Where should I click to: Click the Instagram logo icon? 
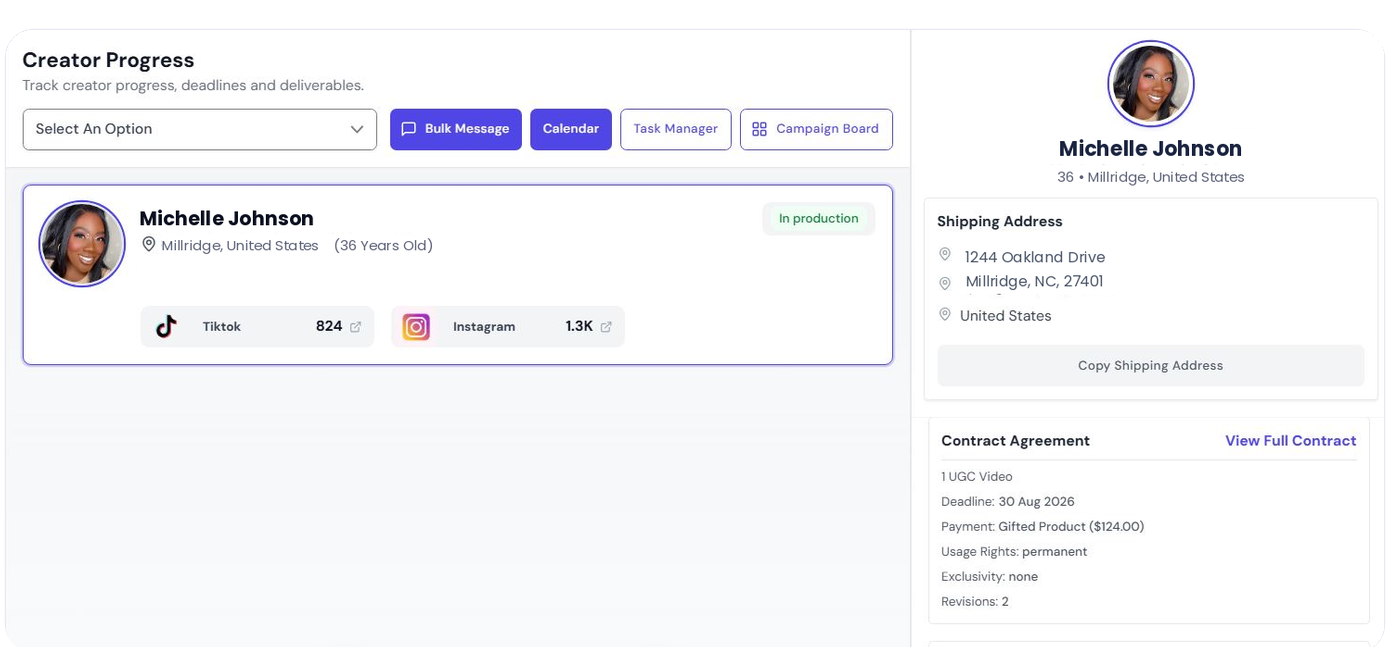(416, 327)
